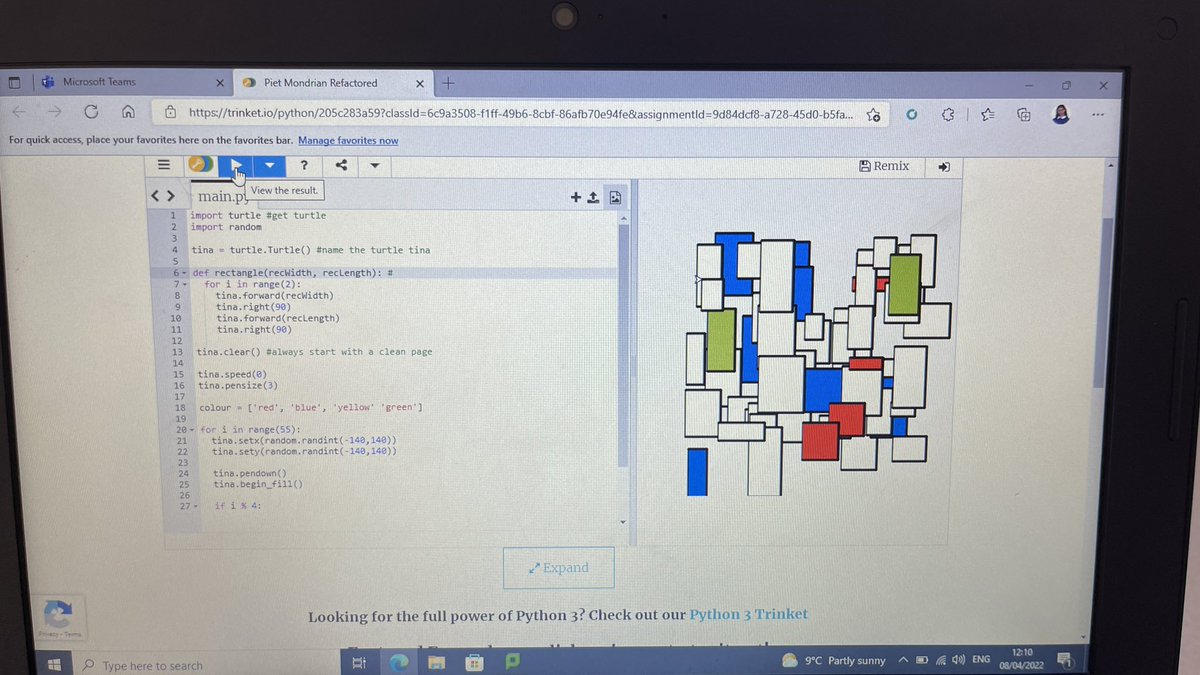The image size is (1200, 675).
Task: Expand the share dropdown caret
Action: pos(374,166)
